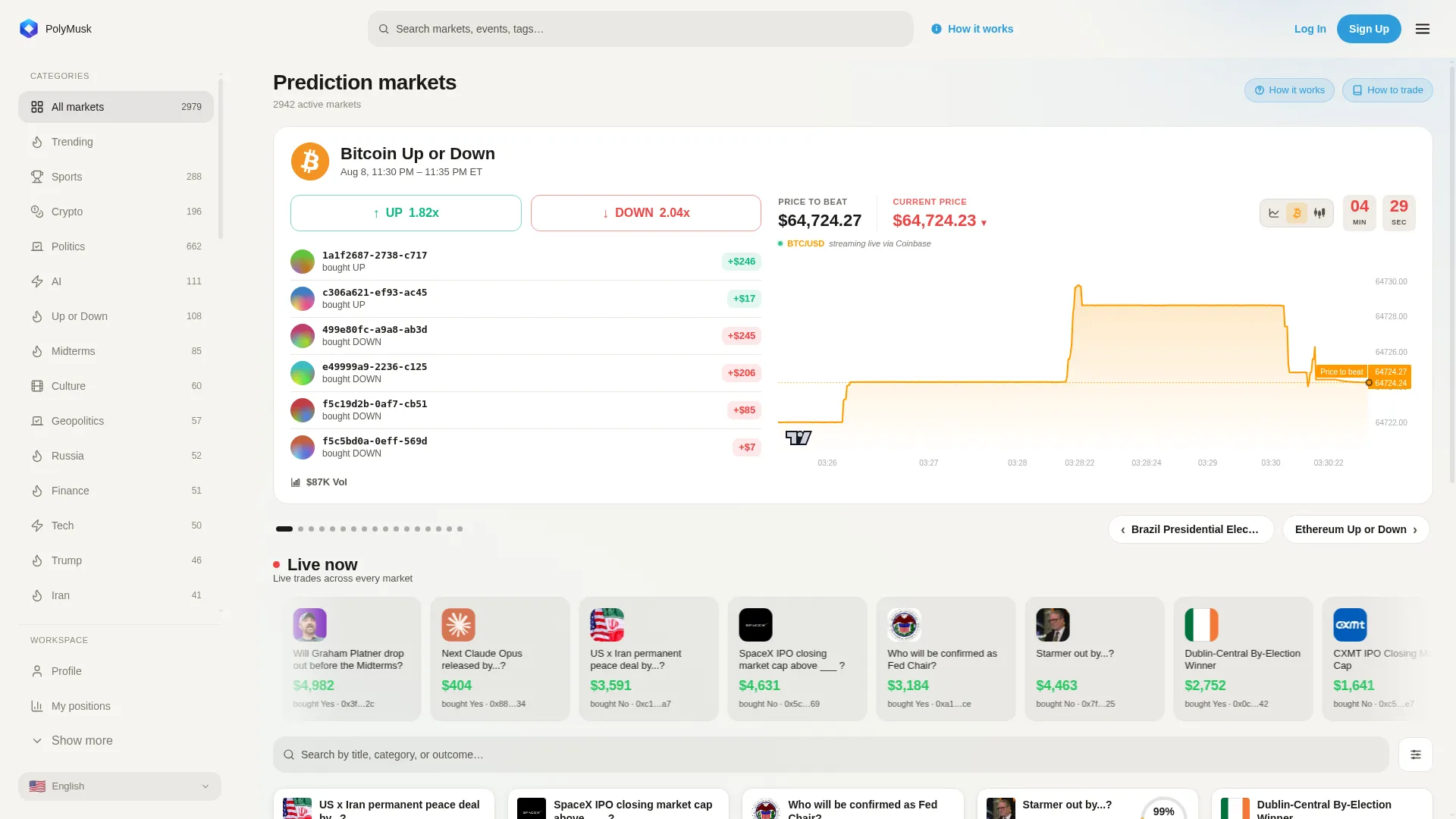
Task: Click the Price to beat chart marker
Action: click(1341, 372)
